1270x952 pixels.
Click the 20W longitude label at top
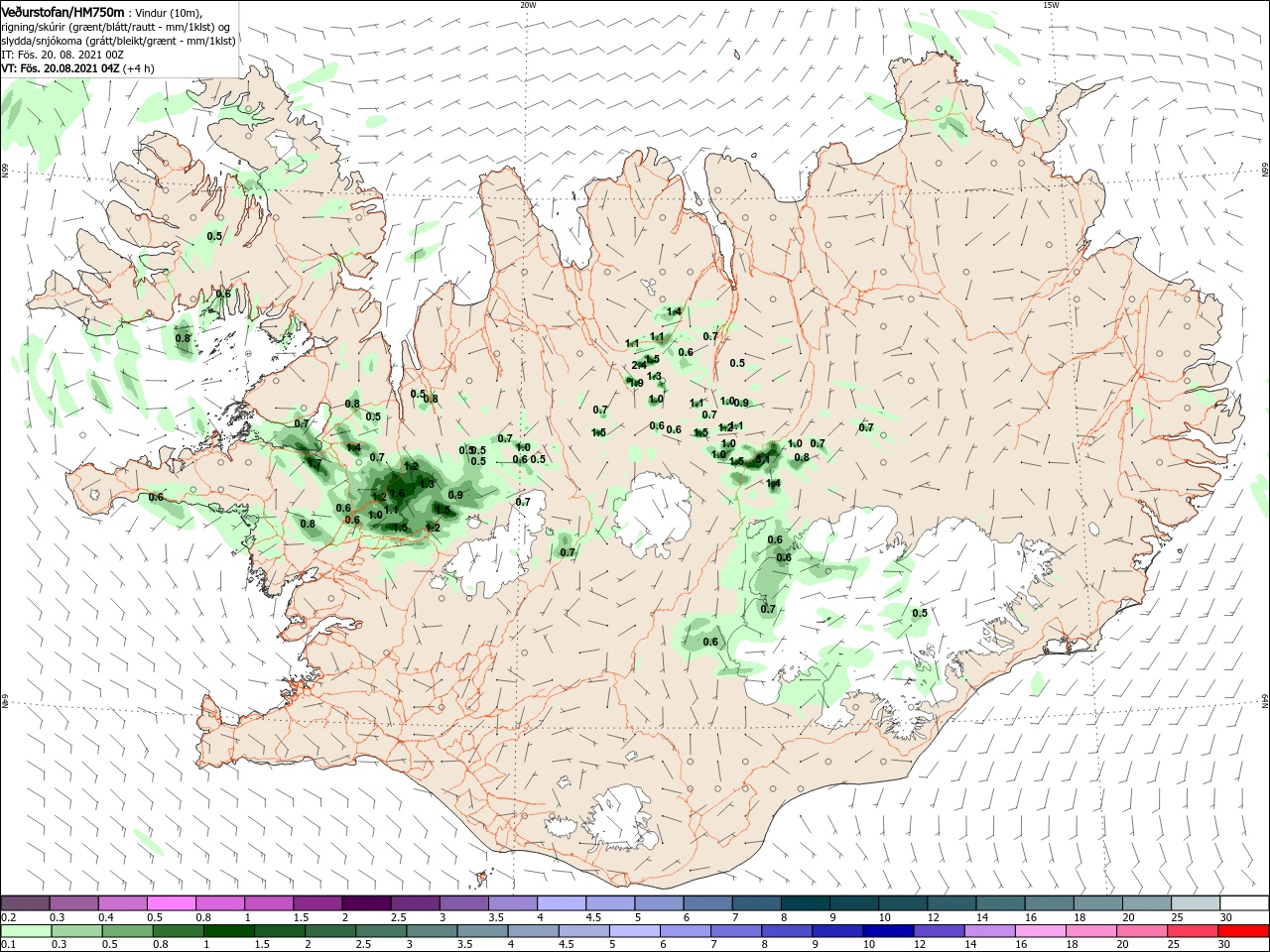528,5
